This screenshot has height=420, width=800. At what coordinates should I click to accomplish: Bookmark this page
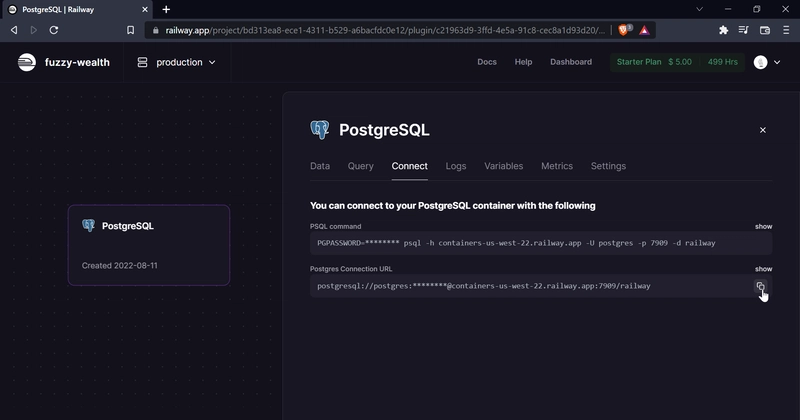(x=131, y=30)
